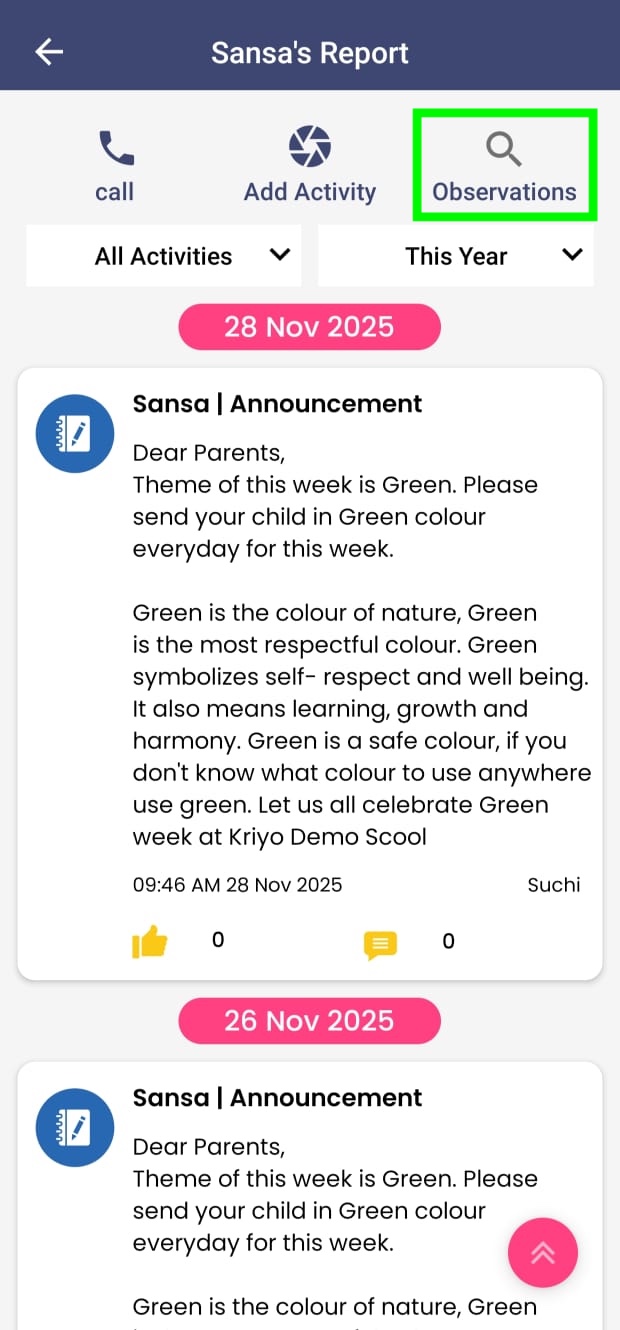Open comments on 28 Nov announcement
The width and height of the screenshot is (620, 1330).
tap(380, 944)
